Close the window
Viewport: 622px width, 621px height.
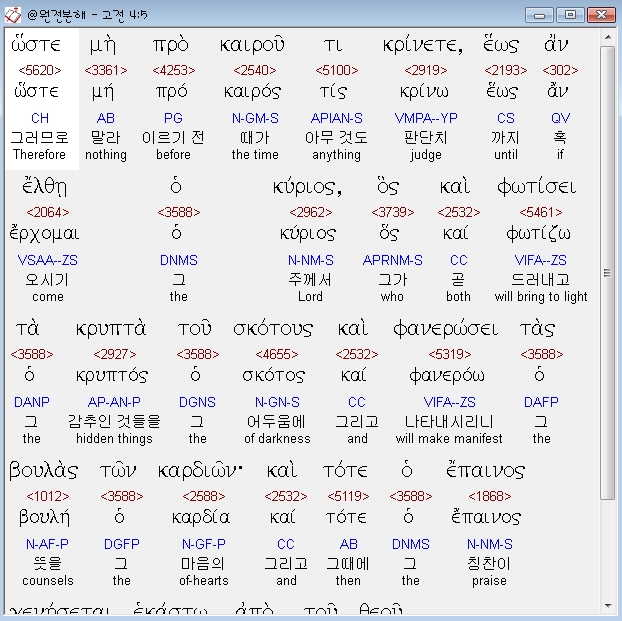tap(601, 15)
